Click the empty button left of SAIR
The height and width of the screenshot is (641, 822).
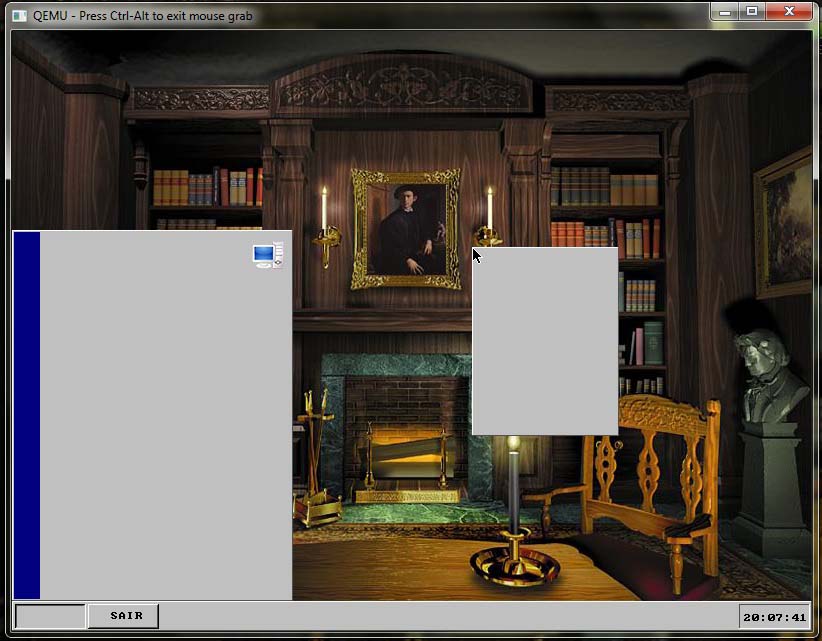[x=50, y=616]
